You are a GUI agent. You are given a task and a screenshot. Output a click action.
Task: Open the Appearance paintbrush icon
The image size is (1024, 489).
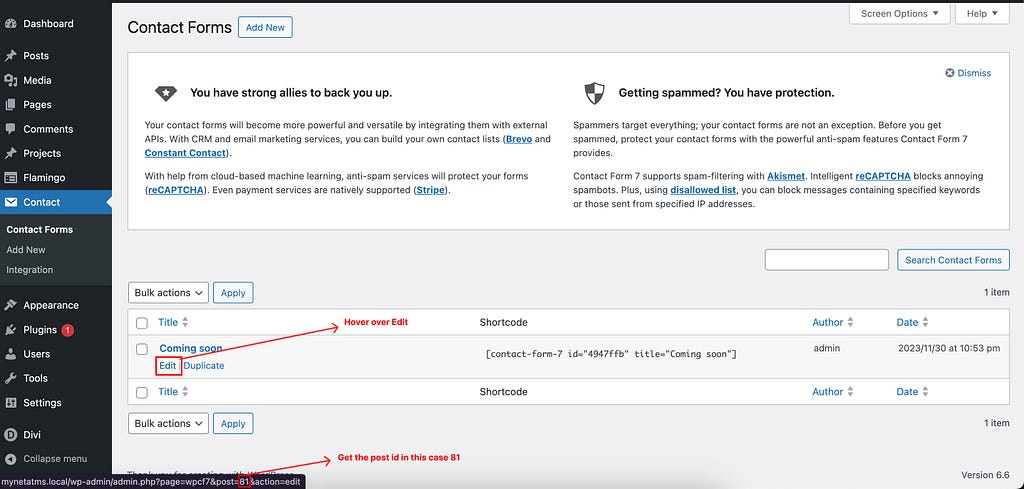(x=10, y=305)
